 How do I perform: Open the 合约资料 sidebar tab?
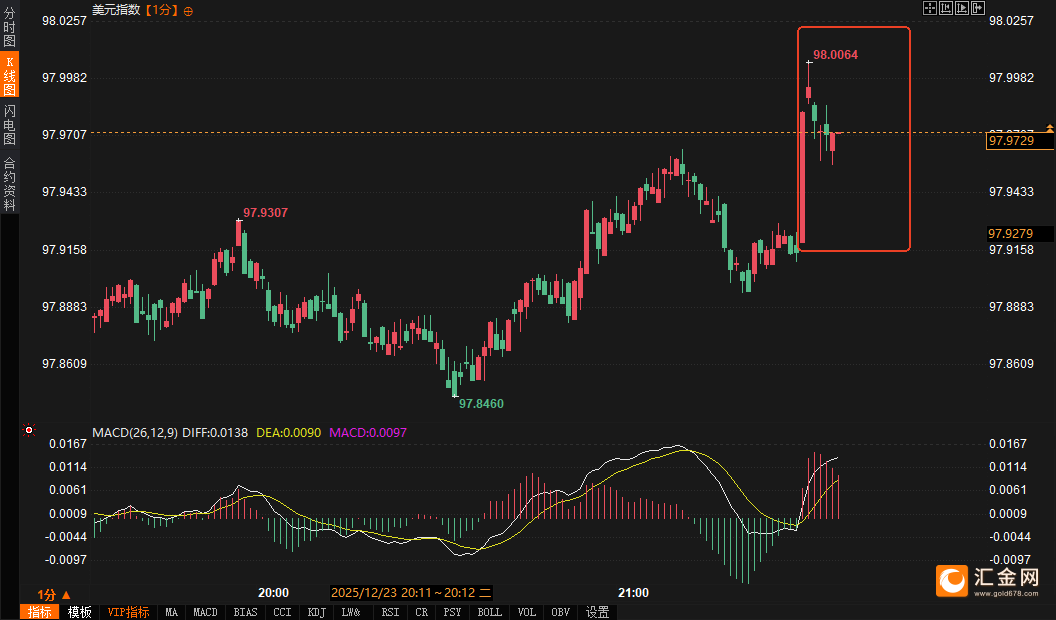pyautogui.click(x=9, y=182)
